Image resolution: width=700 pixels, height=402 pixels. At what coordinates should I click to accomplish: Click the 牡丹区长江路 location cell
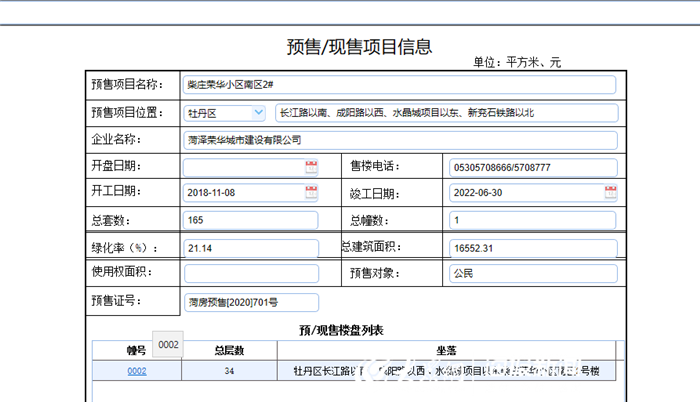[446, 371]
